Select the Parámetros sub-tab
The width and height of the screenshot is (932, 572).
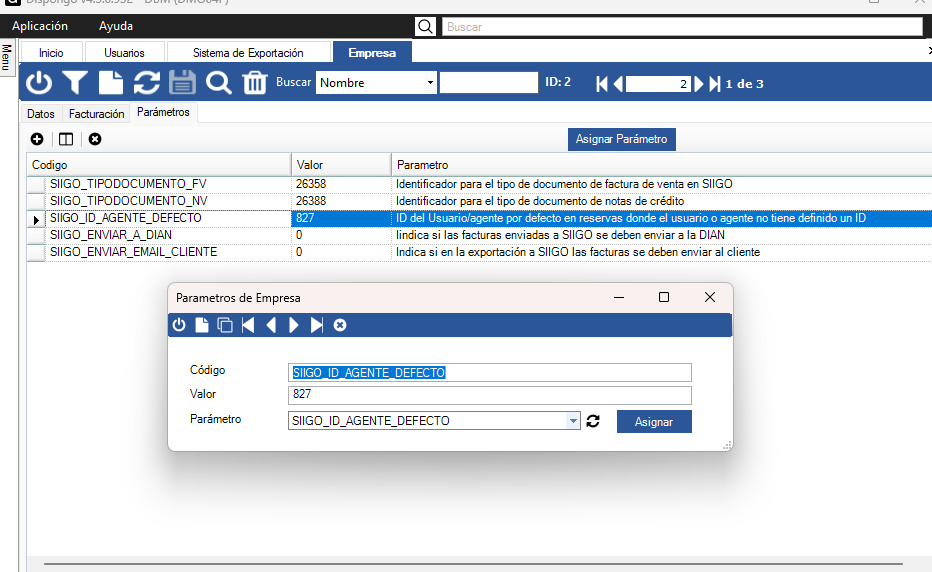[163, 112]
